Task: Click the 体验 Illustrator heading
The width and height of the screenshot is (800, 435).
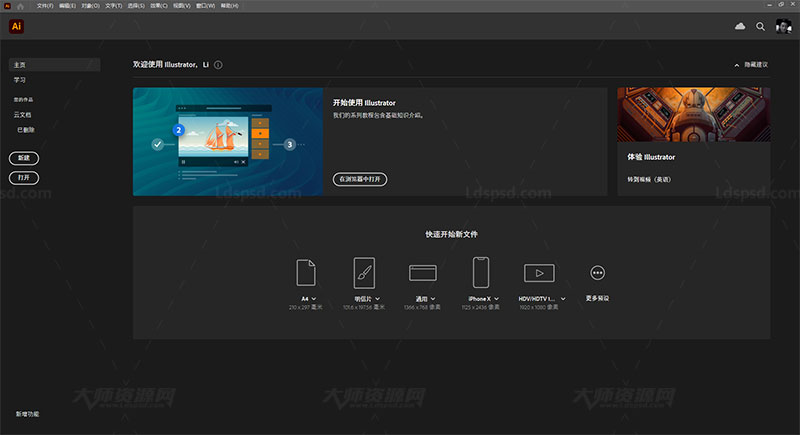Action: coord(651,157)
